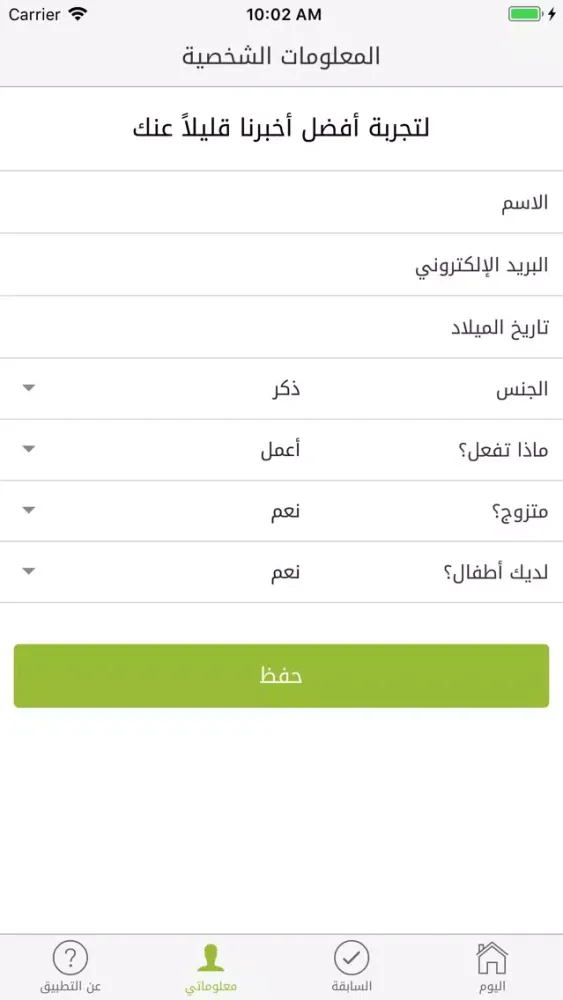Screen dimensions: 563x1000
Task: Expand the ماذا تفعل؟ dropdown arrow
Action: tap(29, 449)
